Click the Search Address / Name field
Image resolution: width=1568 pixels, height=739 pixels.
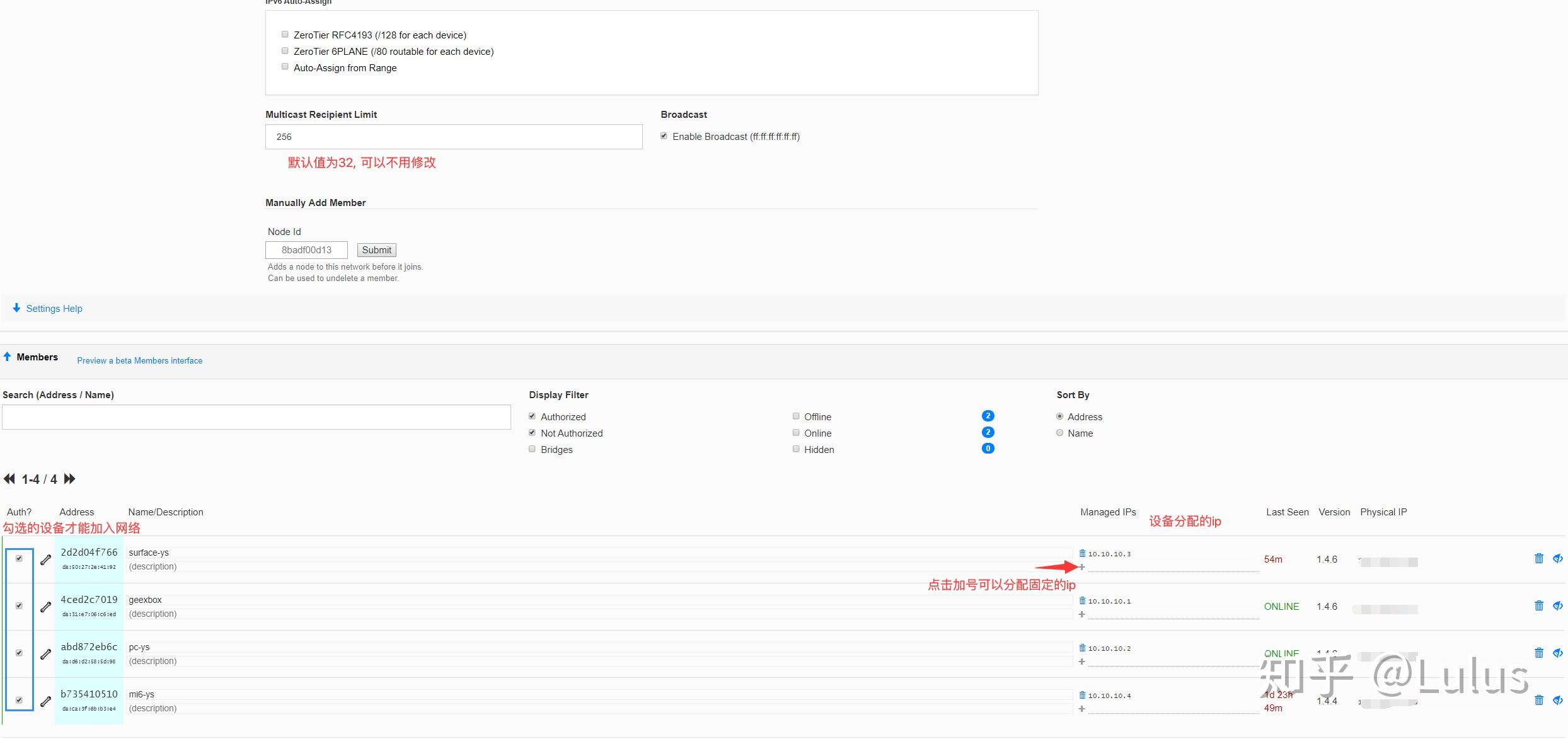256,417
